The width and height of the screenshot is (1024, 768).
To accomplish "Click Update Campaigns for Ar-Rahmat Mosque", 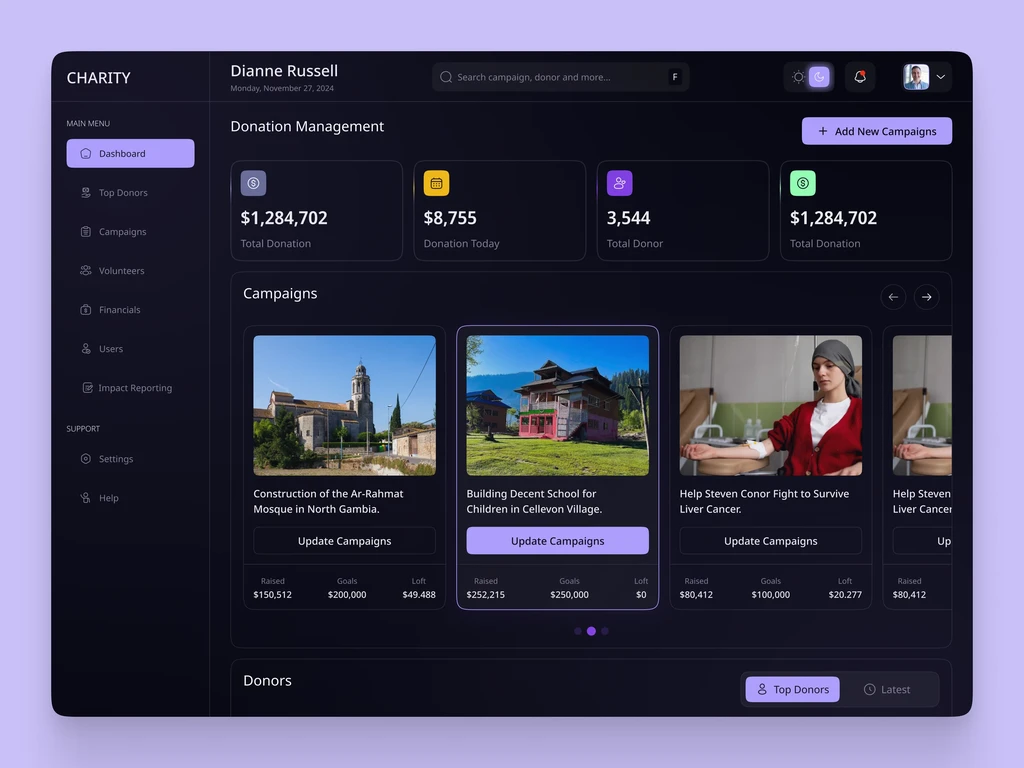I will (x=344, y=541).
